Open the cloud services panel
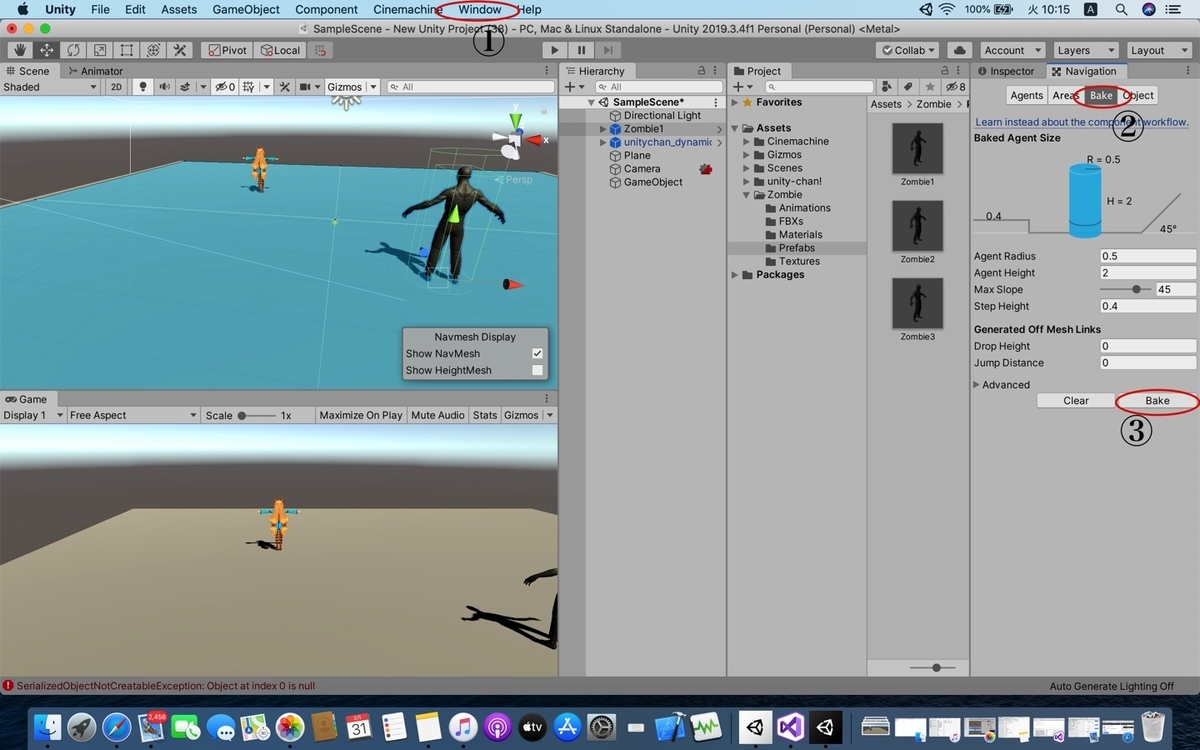This screenshot has width=1200, height=750. [x=959, y=50]
